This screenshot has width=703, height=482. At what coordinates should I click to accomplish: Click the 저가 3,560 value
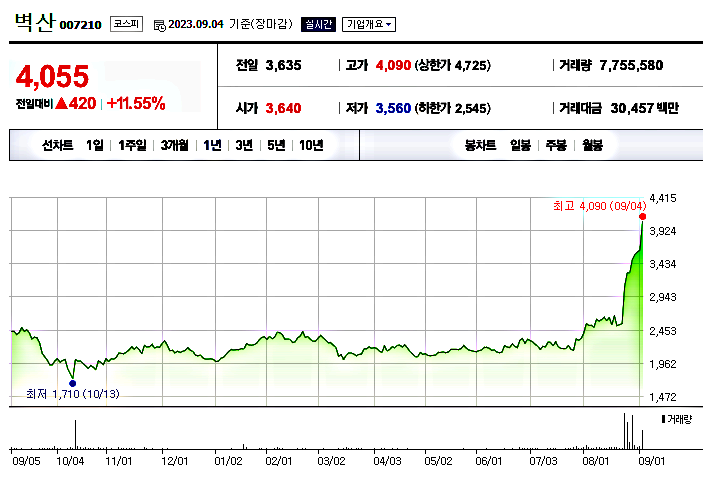tap(393, 108)
